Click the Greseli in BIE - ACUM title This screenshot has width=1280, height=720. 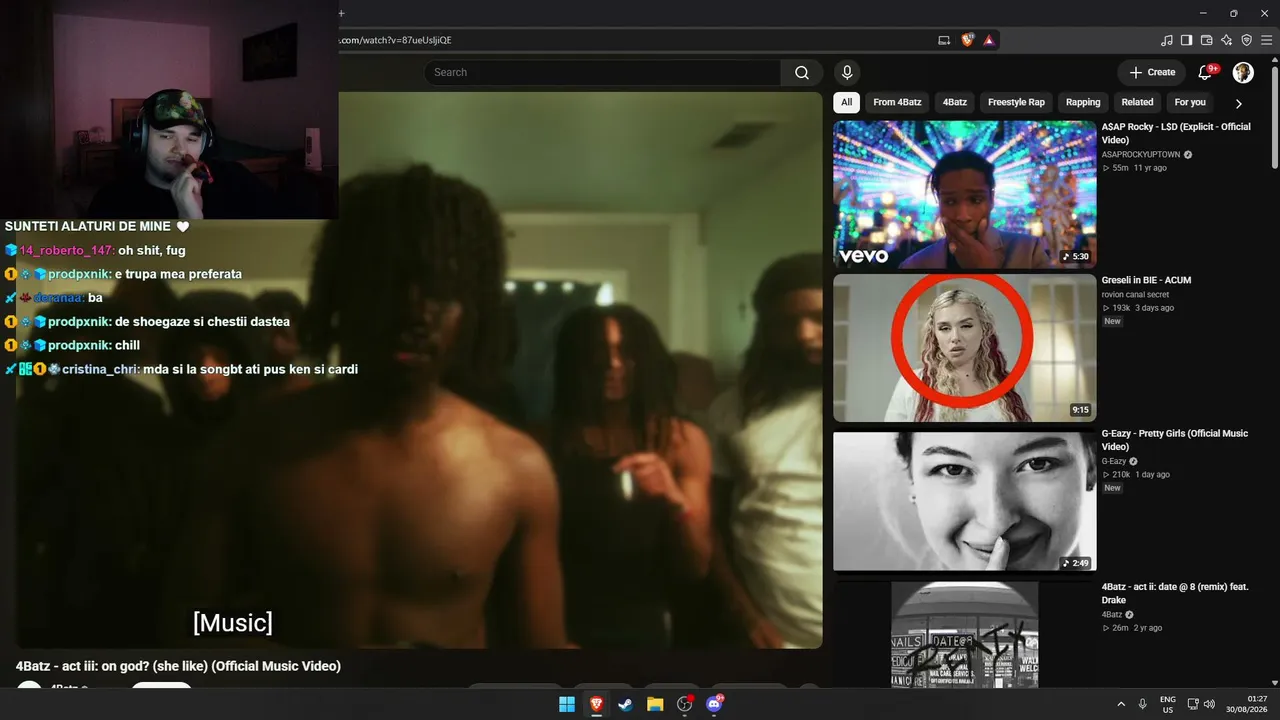[x=1146, y=280]
